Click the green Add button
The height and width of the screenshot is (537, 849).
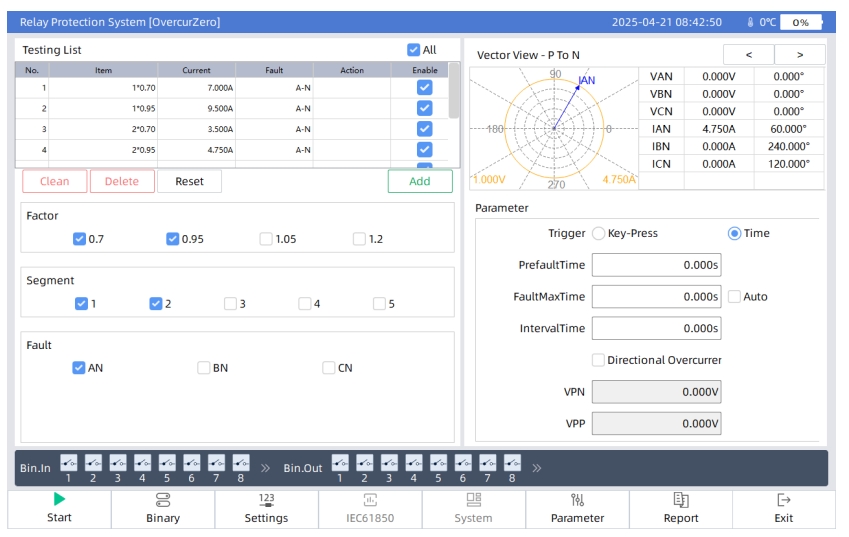(420, 181)
